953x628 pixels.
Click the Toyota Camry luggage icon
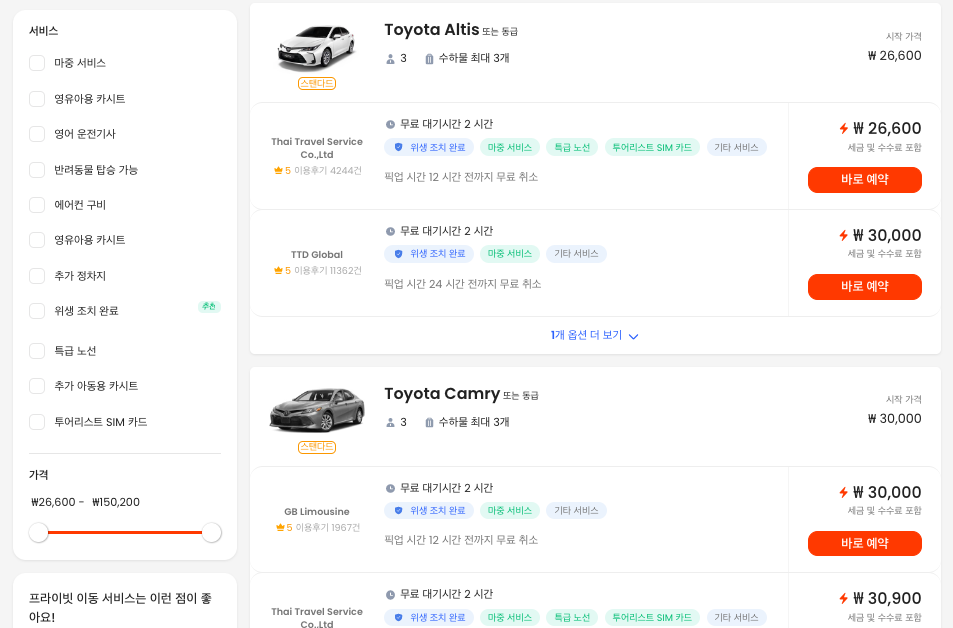(429, 423)
